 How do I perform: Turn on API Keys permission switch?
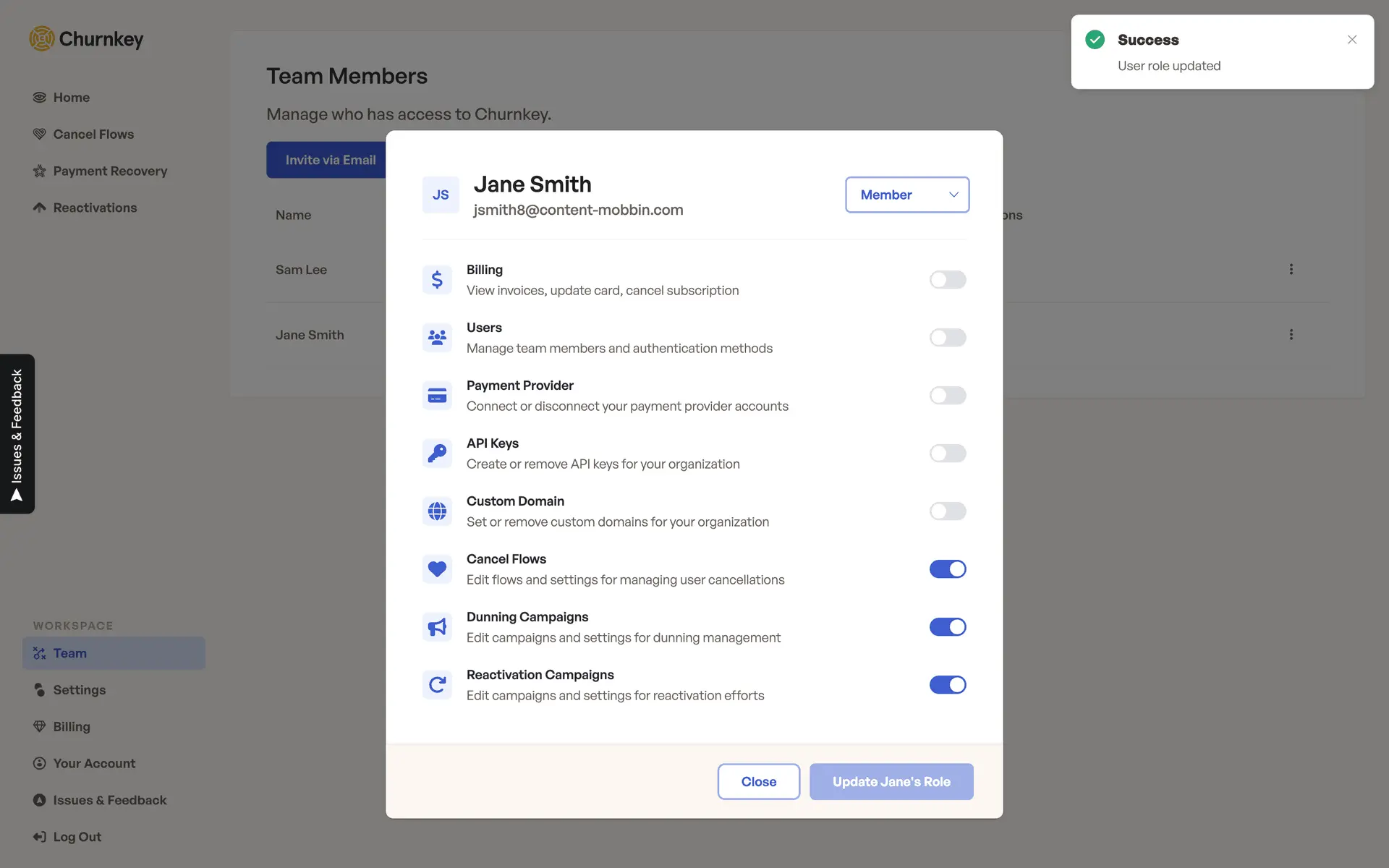pyautogui.click(x=947, y=454)
